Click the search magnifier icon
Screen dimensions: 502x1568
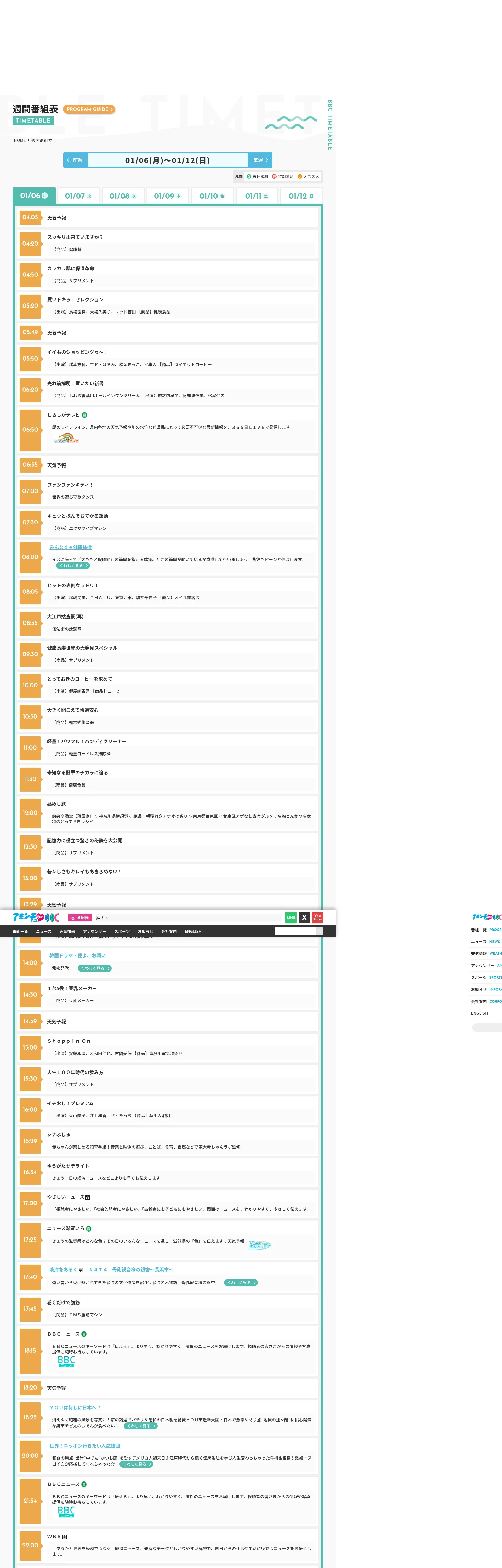(x=319, y=931)
